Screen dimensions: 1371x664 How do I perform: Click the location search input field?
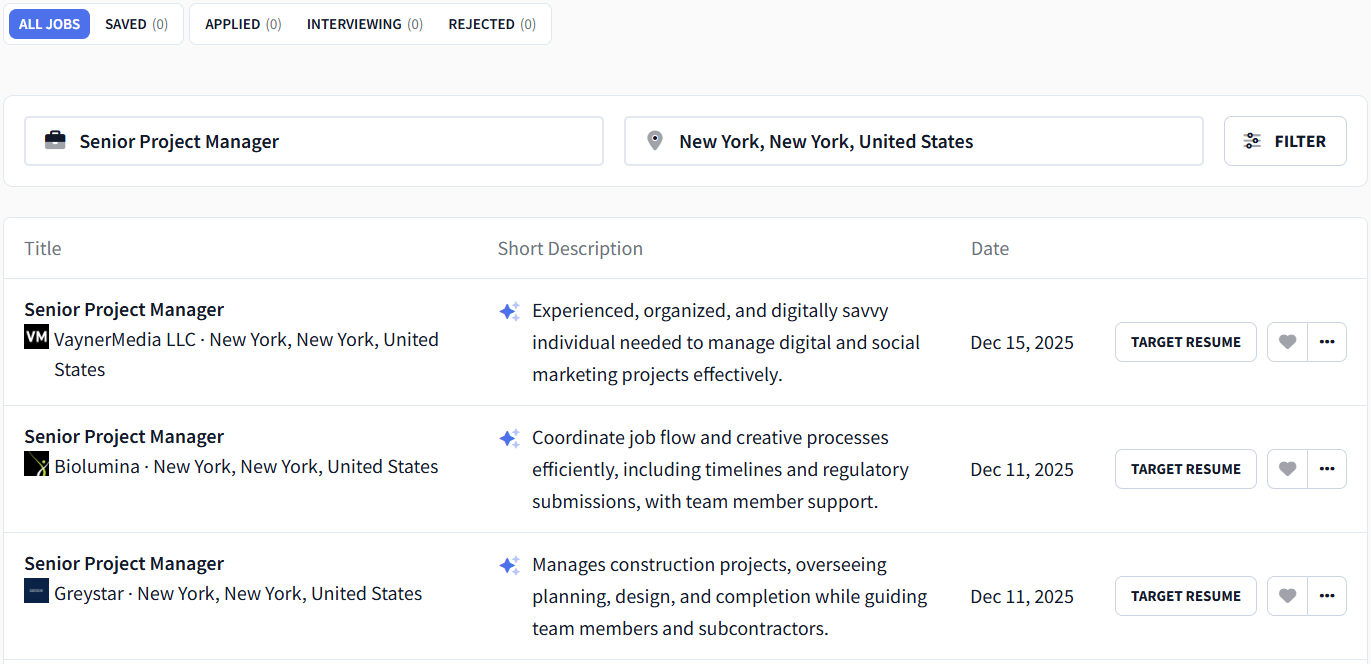point(900,140)
